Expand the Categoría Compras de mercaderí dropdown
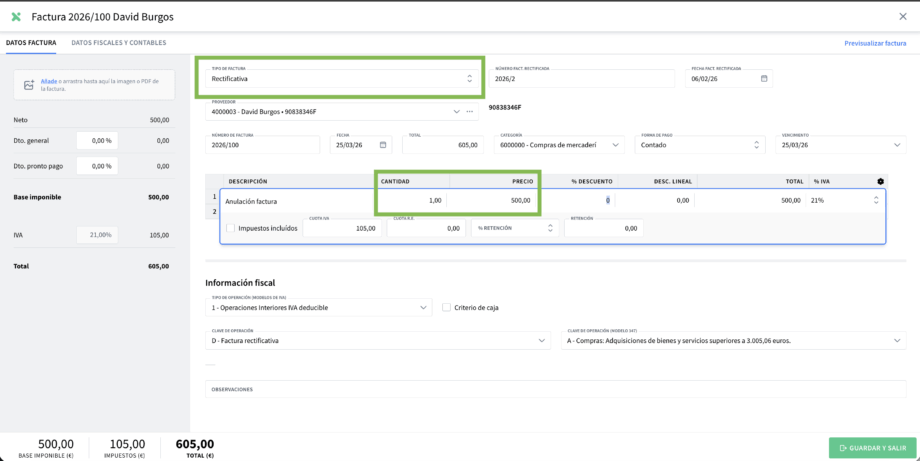The height and width of the screenshot is (461, 920). tap(615, 145)
